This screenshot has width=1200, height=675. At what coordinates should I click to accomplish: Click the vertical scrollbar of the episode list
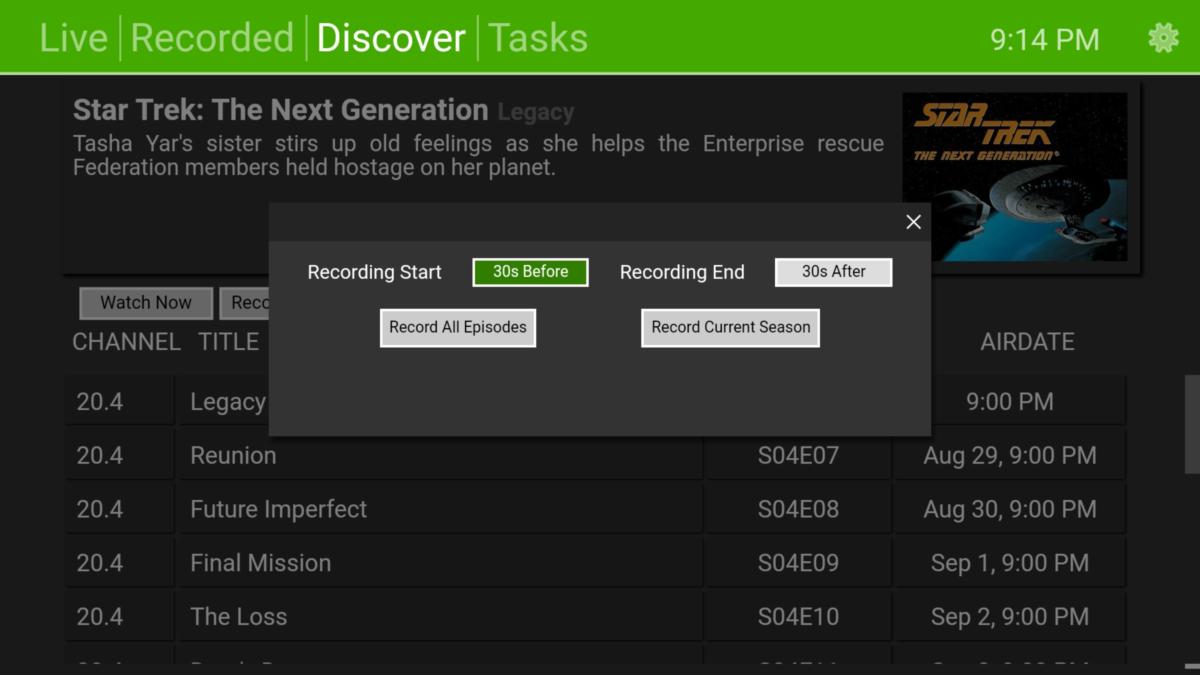(x=1191, y=424)
